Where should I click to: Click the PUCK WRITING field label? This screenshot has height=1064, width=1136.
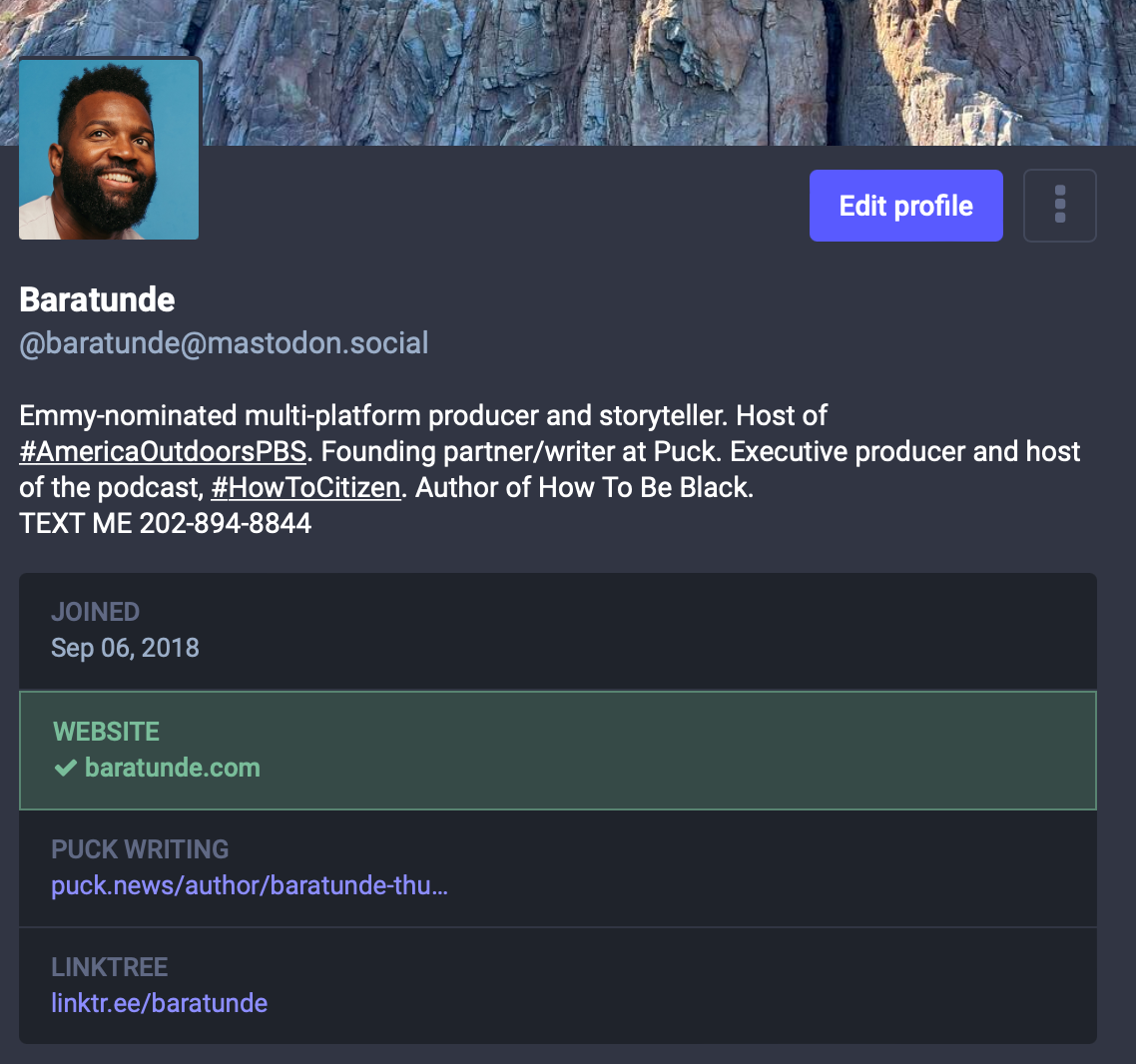point(140,849)
